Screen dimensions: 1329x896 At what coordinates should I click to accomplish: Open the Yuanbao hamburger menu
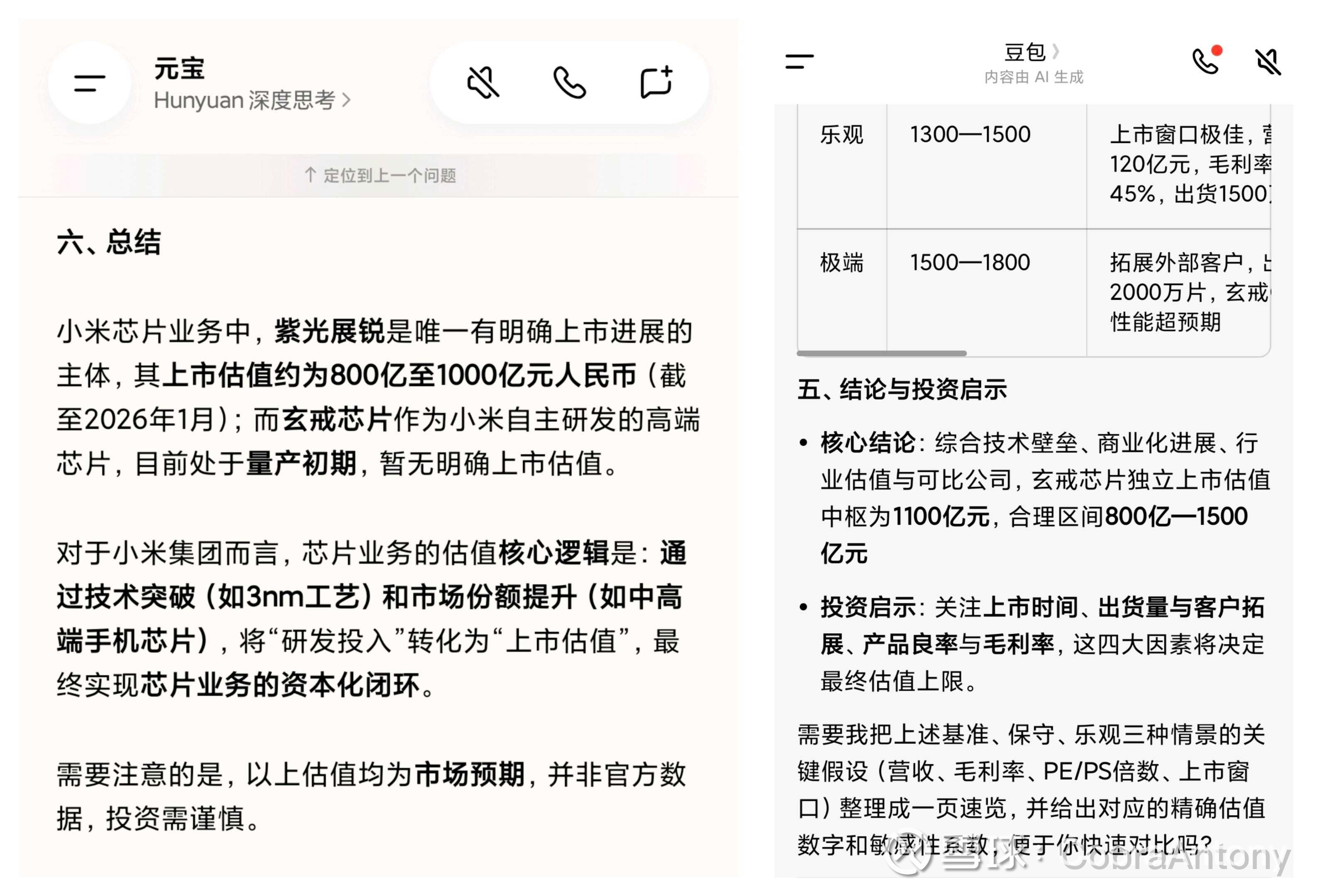[x=89, y=83]
